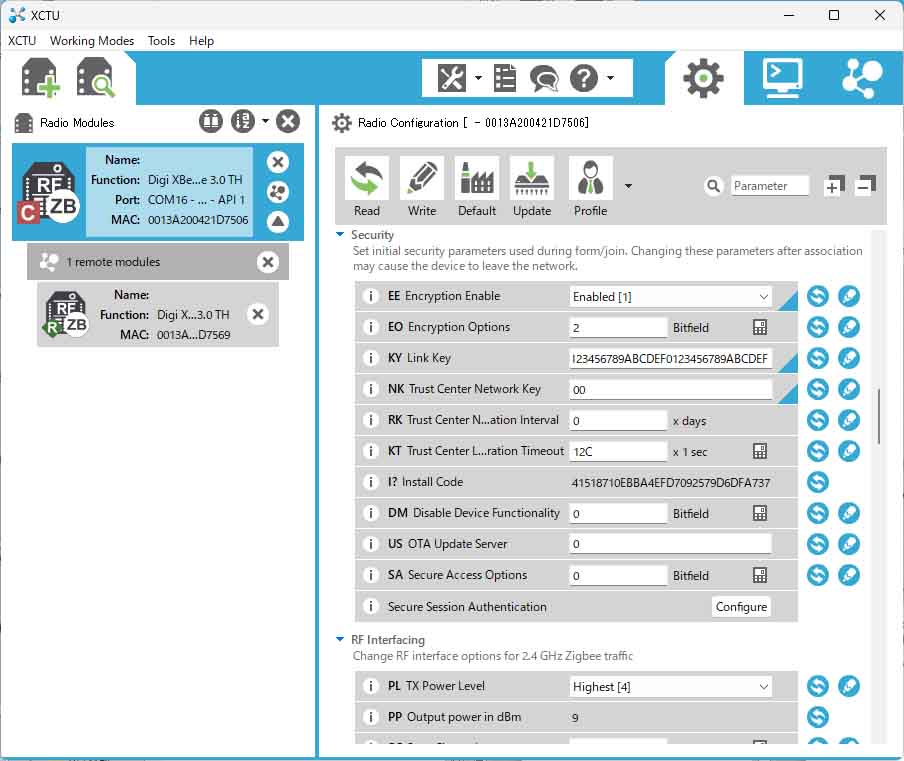Screen dimensions: 904x761
Task: Open the Consoles working mode
Action: (x=782, y=77)
